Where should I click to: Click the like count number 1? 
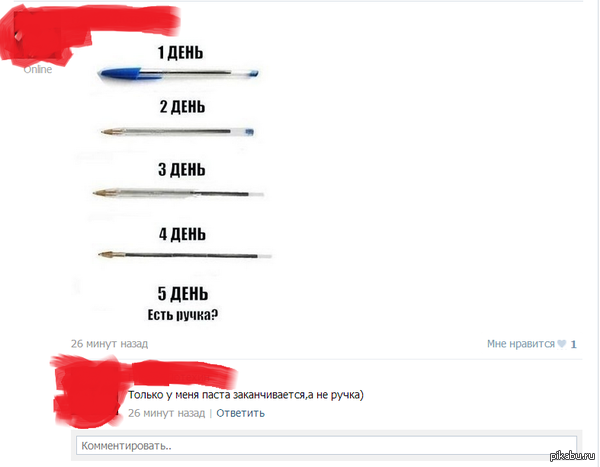pyautogui.click(x=573, y=344)
